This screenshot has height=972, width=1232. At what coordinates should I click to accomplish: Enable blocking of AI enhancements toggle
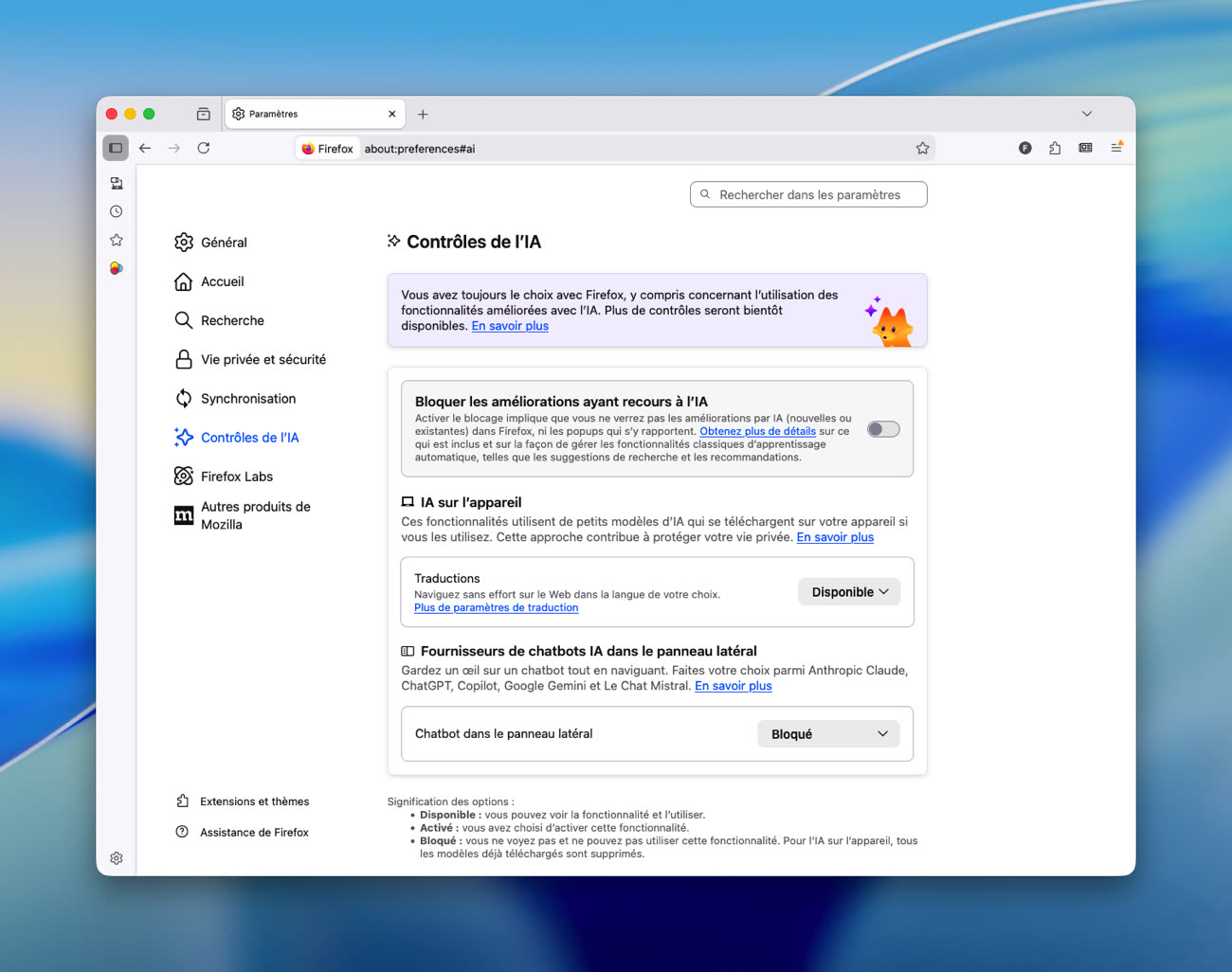click(883, 429)
